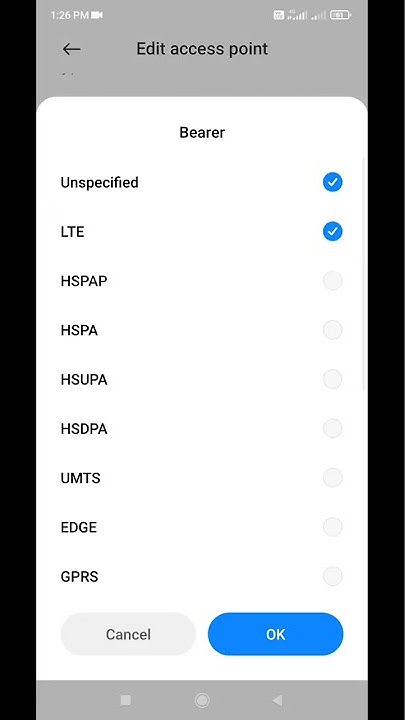Screen dimensions: 405x720
Task: Dismiss the Bearer dialog with Cancel
Action: pos(128,634)
